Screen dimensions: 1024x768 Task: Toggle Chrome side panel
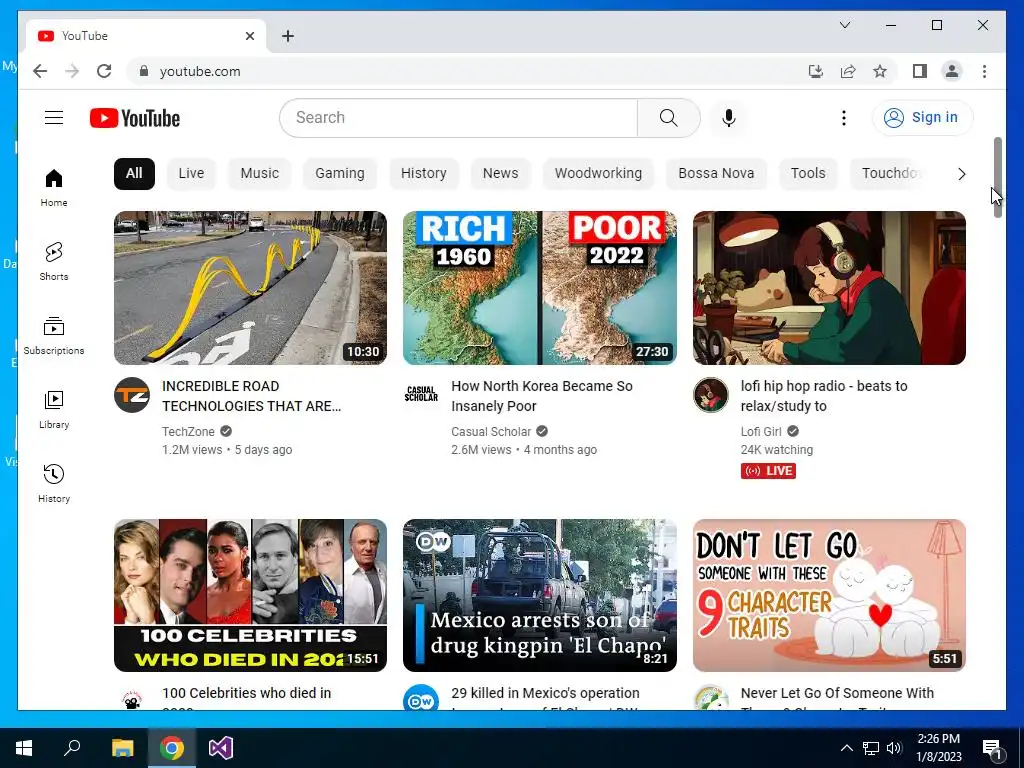(920, 71)
